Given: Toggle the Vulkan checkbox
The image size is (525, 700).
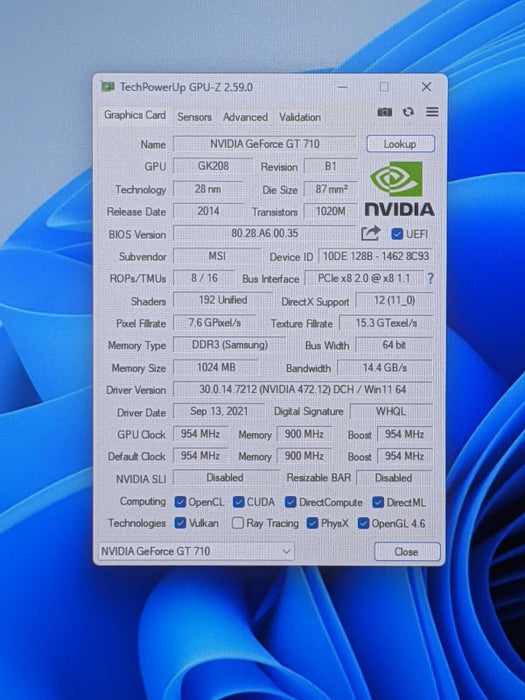Looking at the screenshot, I should pyautogui.click(x=180, y=523).
